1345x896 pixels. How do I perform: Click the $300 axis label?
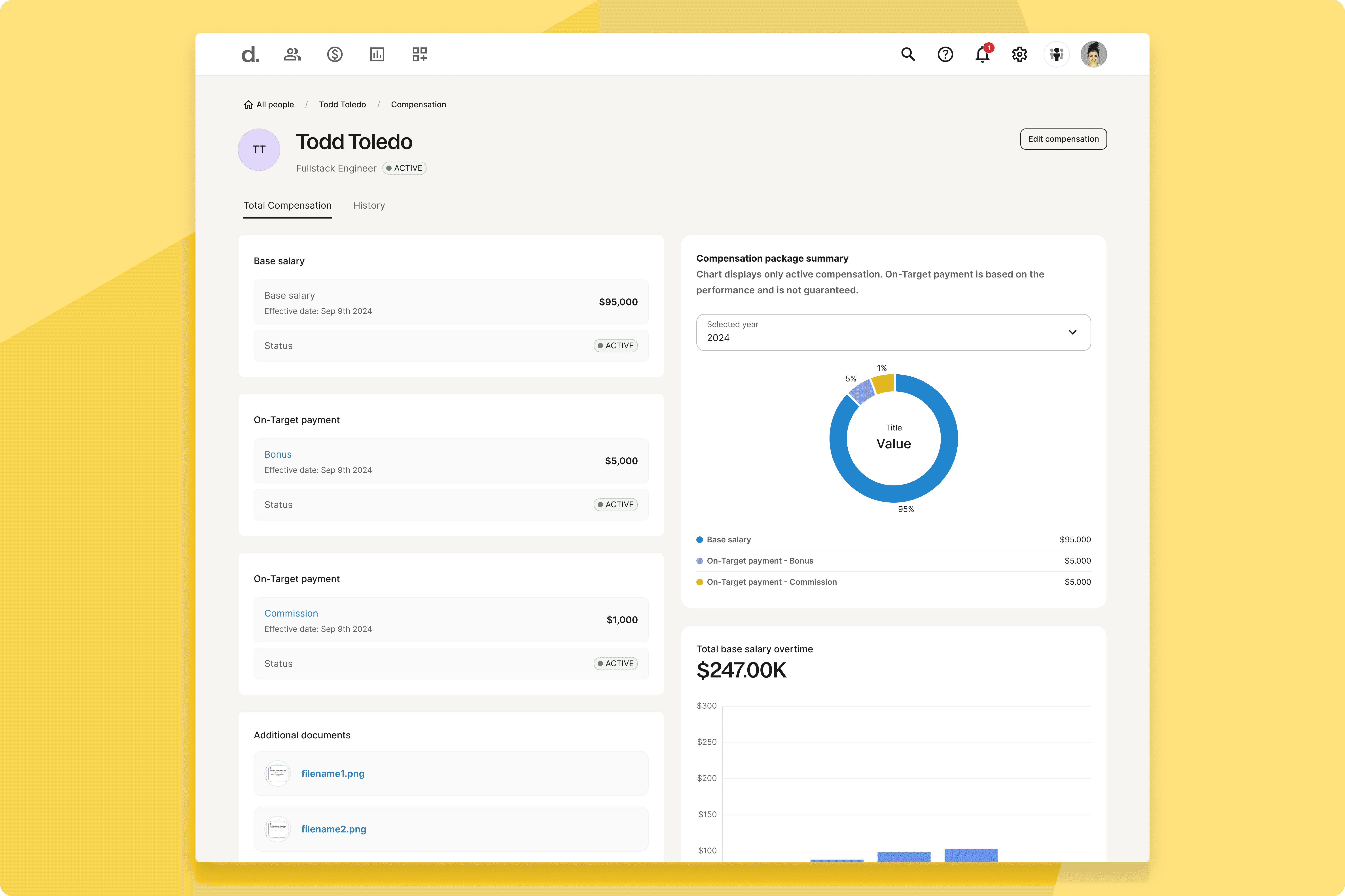click(707, 706)
